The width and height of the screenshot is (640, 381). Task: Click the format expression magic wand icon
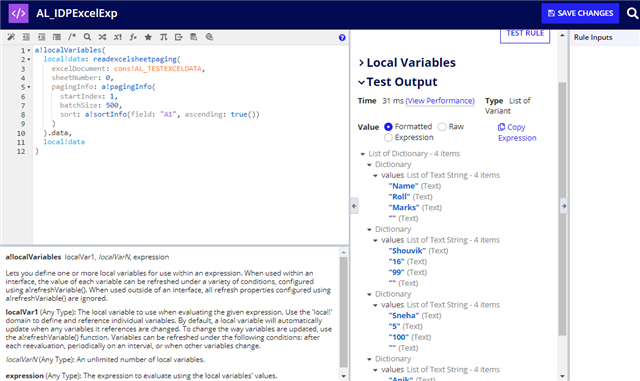click(x=11, y=37)
